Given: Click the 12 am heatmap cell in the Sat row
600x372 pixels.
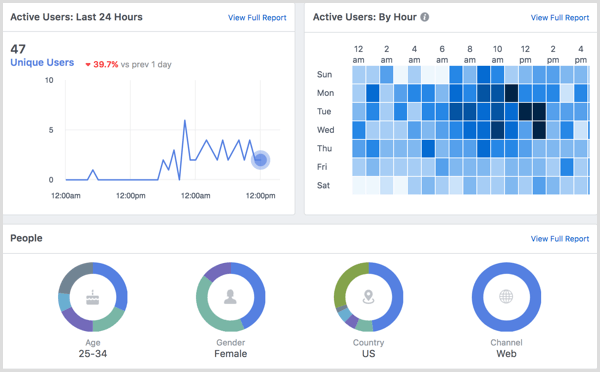Looking at the screenshot, I should coord(359,186).
